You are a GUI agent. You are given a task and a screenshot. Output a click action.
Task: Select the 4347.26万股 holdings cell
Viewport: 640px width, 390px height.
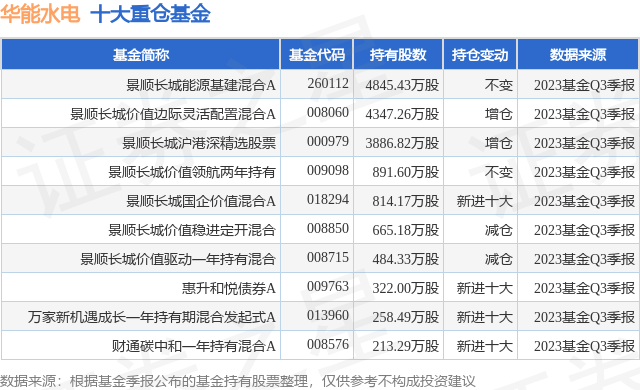click(402, 114)
